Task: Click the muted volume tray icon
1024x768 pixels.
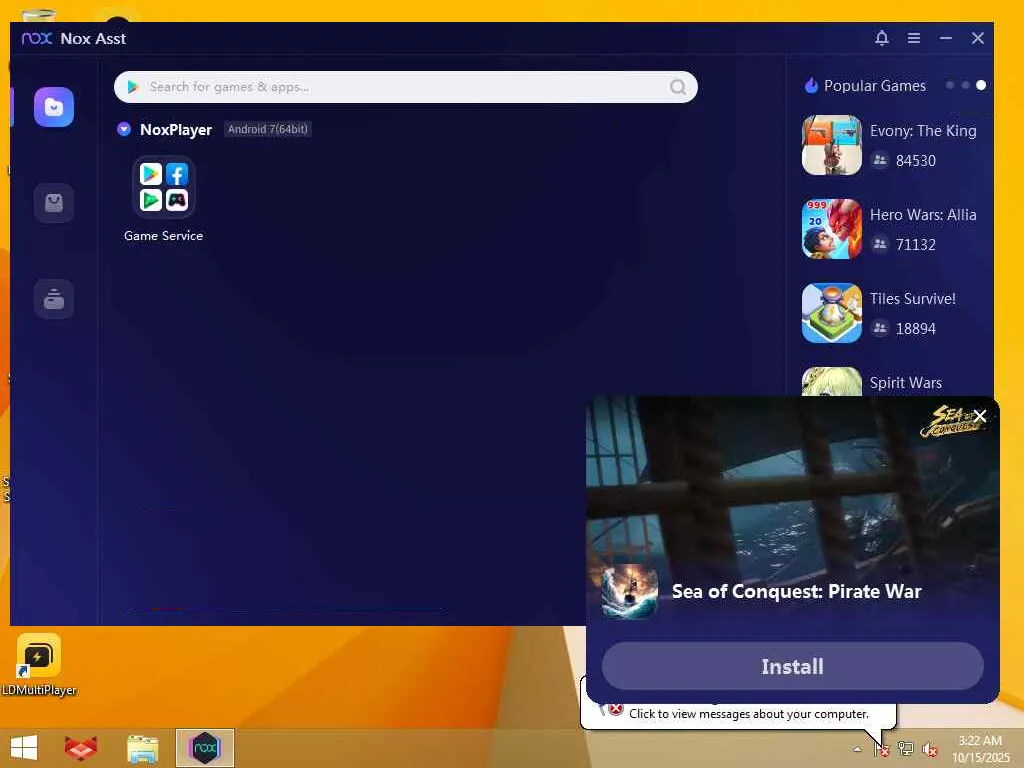Action: (x=929, y=748)
